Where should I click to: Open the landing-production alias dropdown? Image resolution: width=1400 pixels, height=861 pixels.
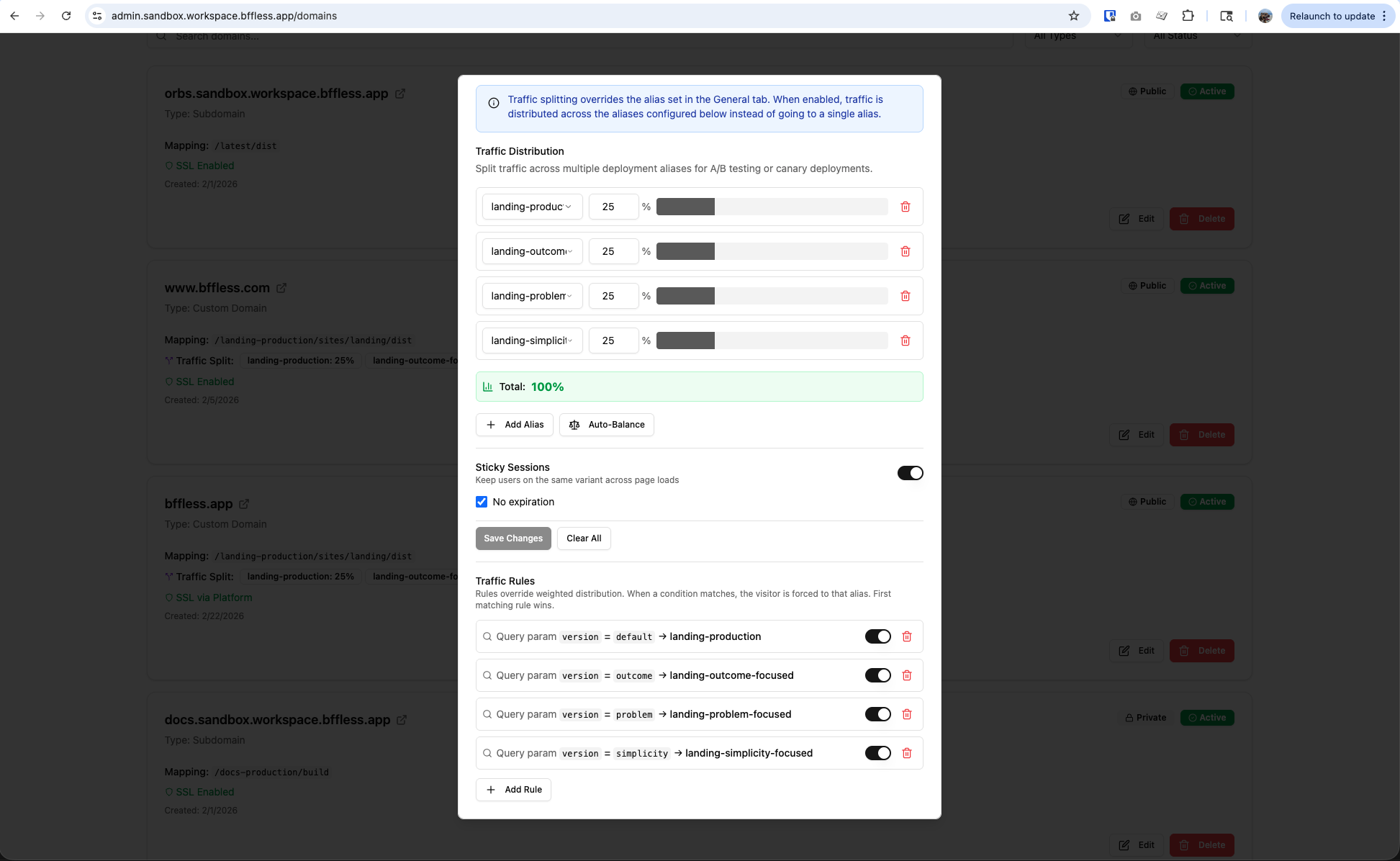532,207
